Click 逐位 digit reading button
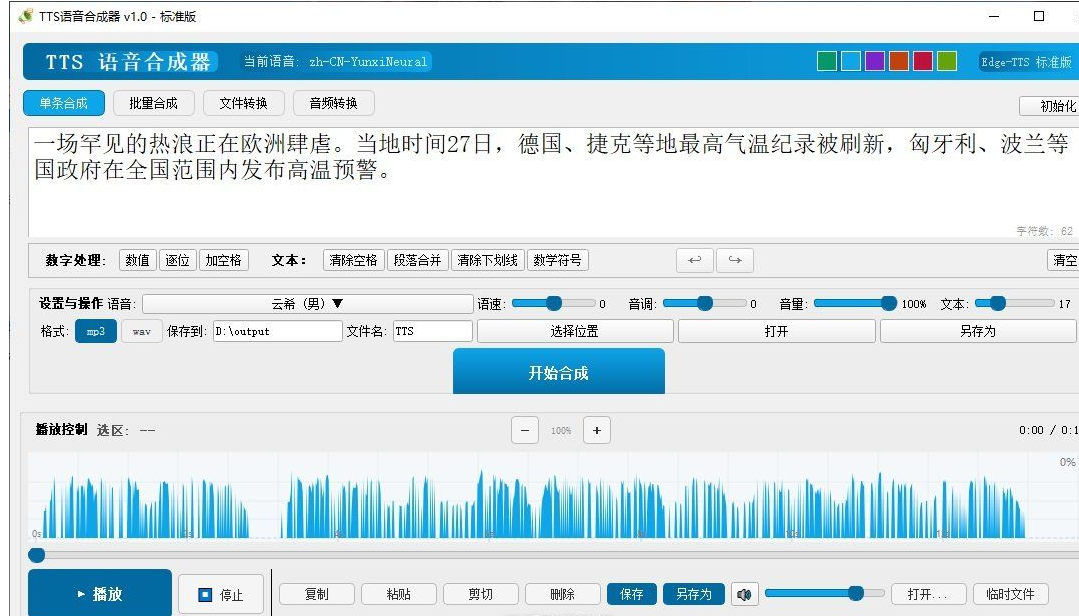The image size is (1079, 616). tap(178, 260)
